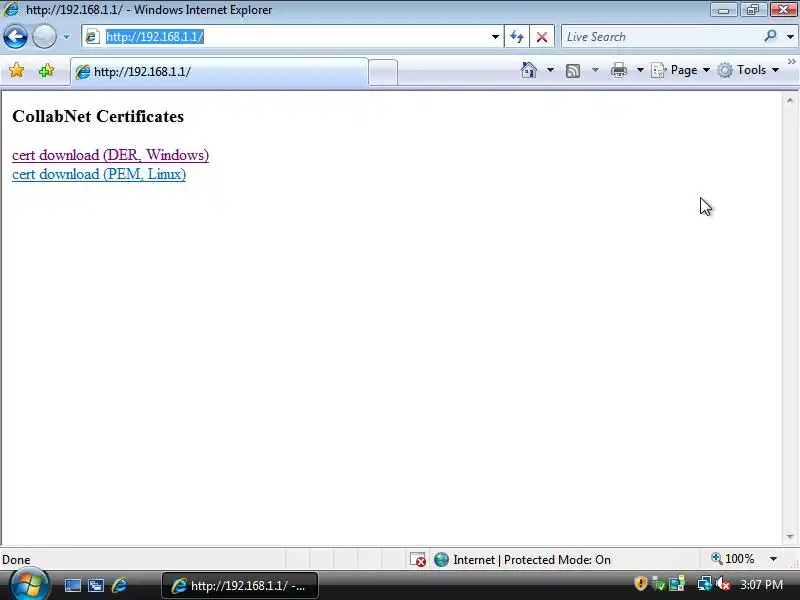Expand the Print options dropdown arrow
The width and height of the screenshot is (800, 600).
640,70
